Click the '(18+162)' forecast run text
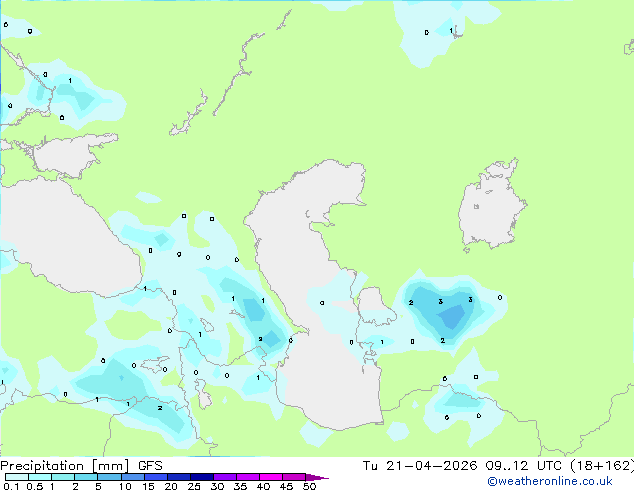Screen dimensions: 634x490 point(602,466)
